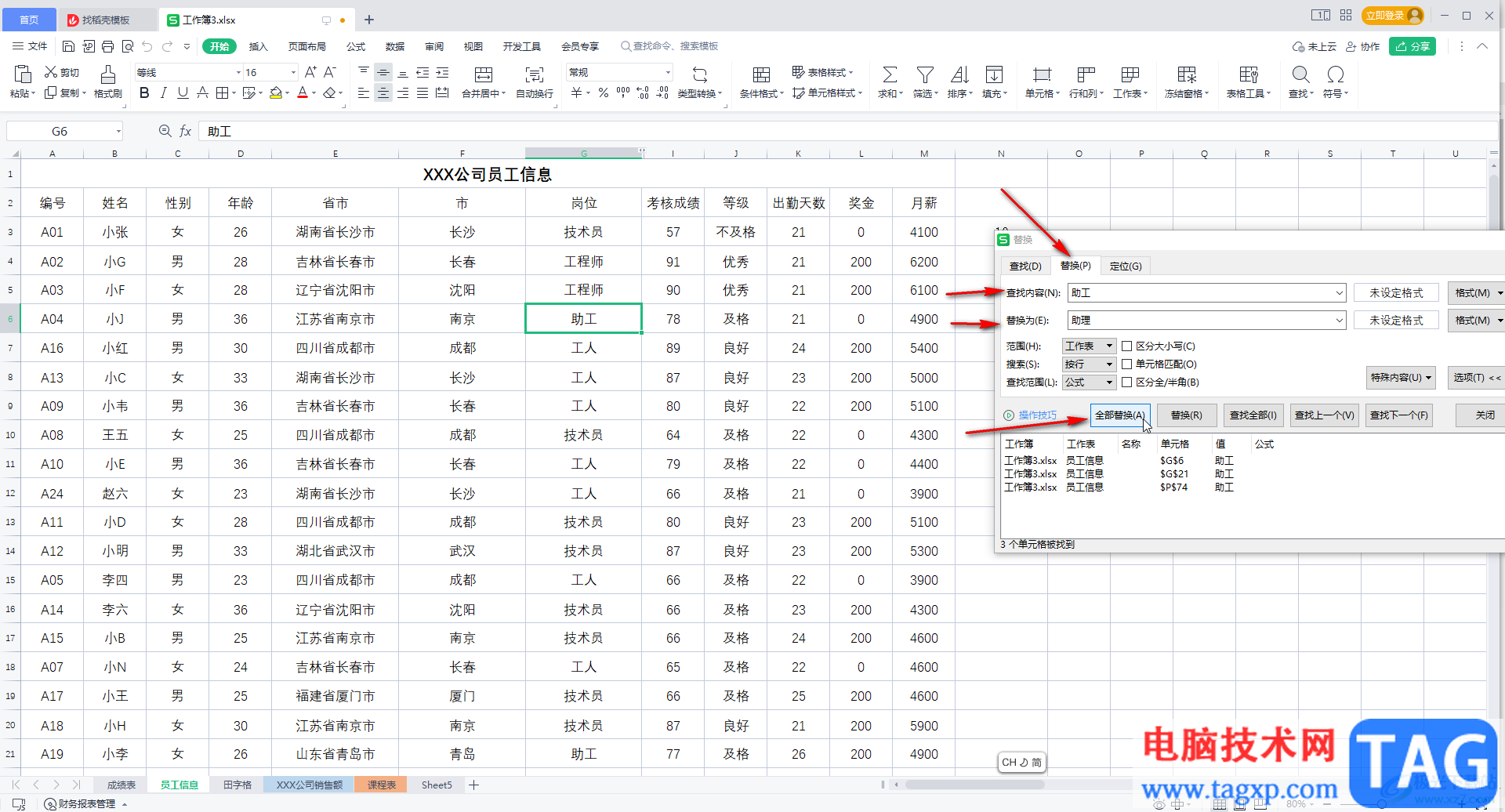Open the Font Color picker

click(x=303, y=93)
